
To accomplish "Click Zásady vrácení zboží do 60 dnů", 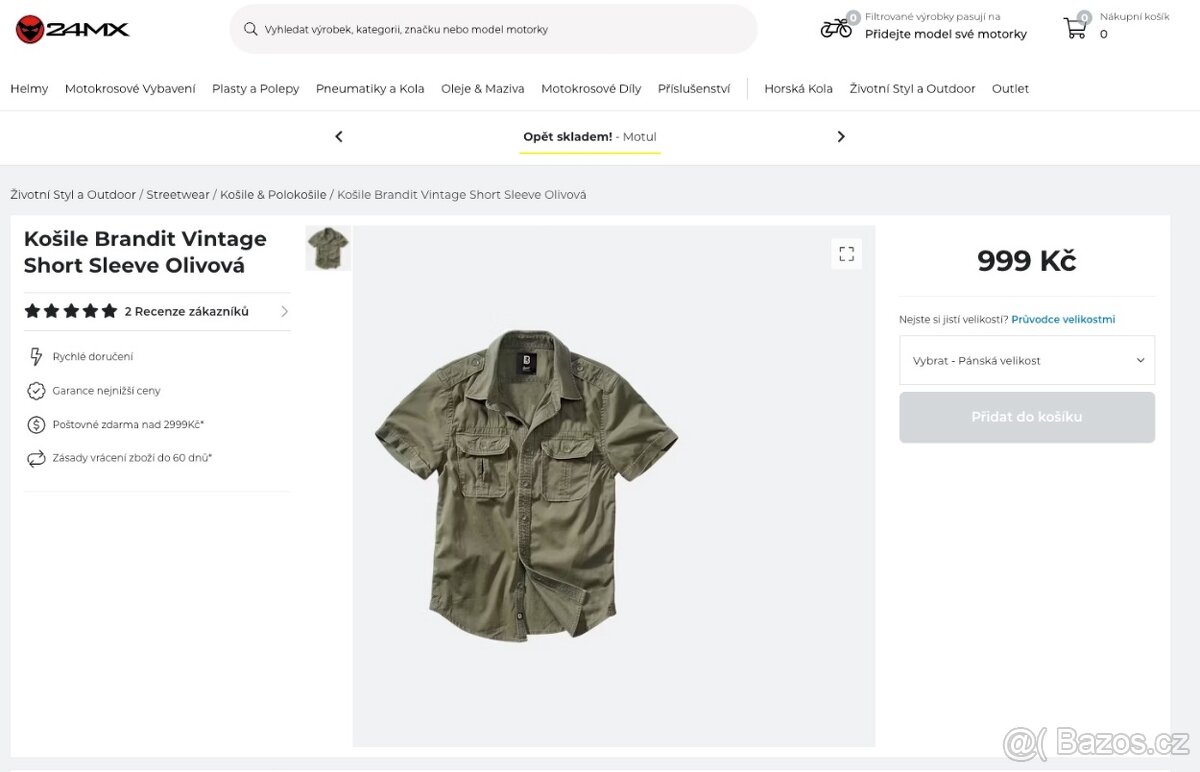I will pyautogui.click(x=133, y=459).
